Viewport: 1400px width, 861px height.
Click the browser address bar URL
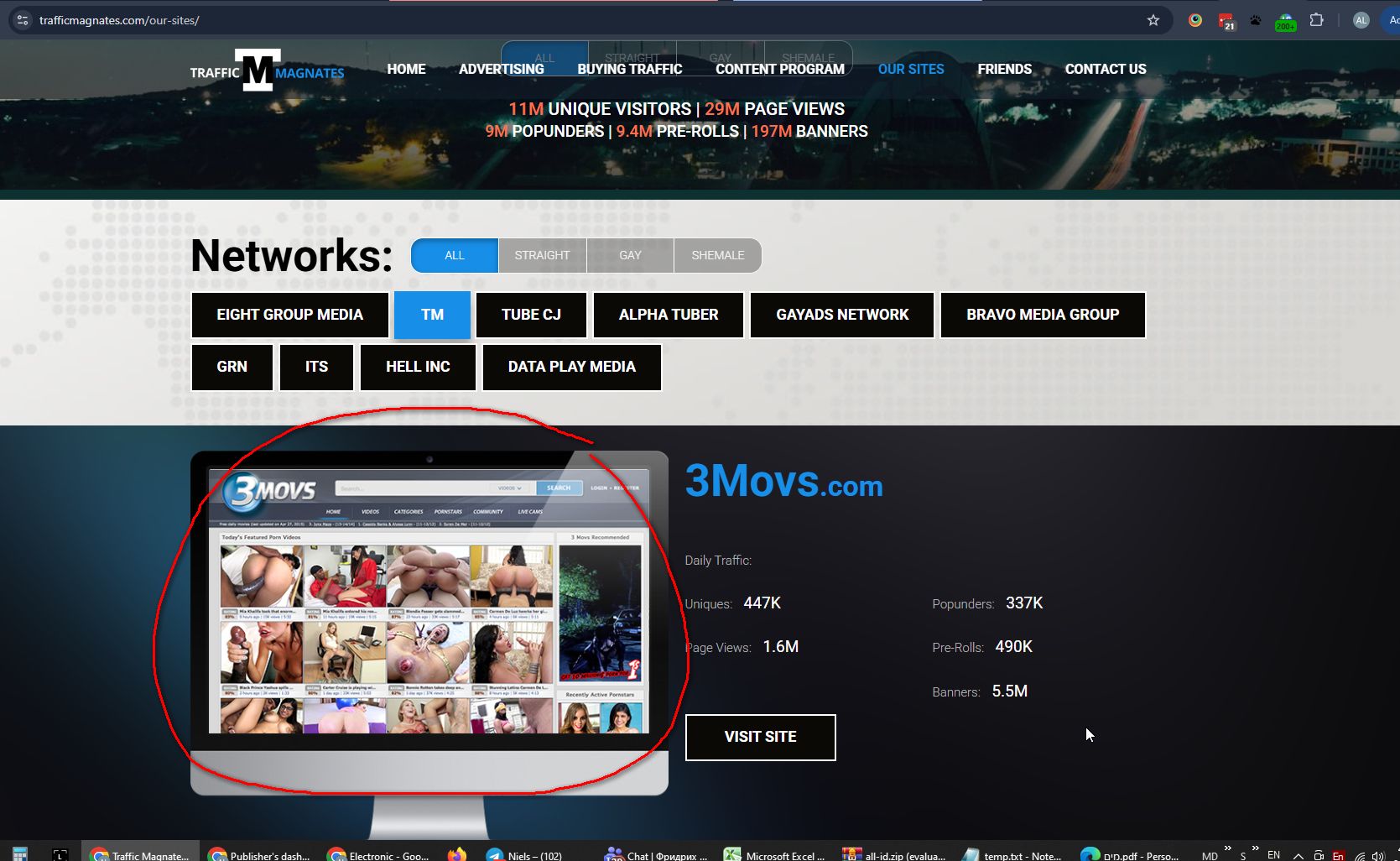coord(119,20)
